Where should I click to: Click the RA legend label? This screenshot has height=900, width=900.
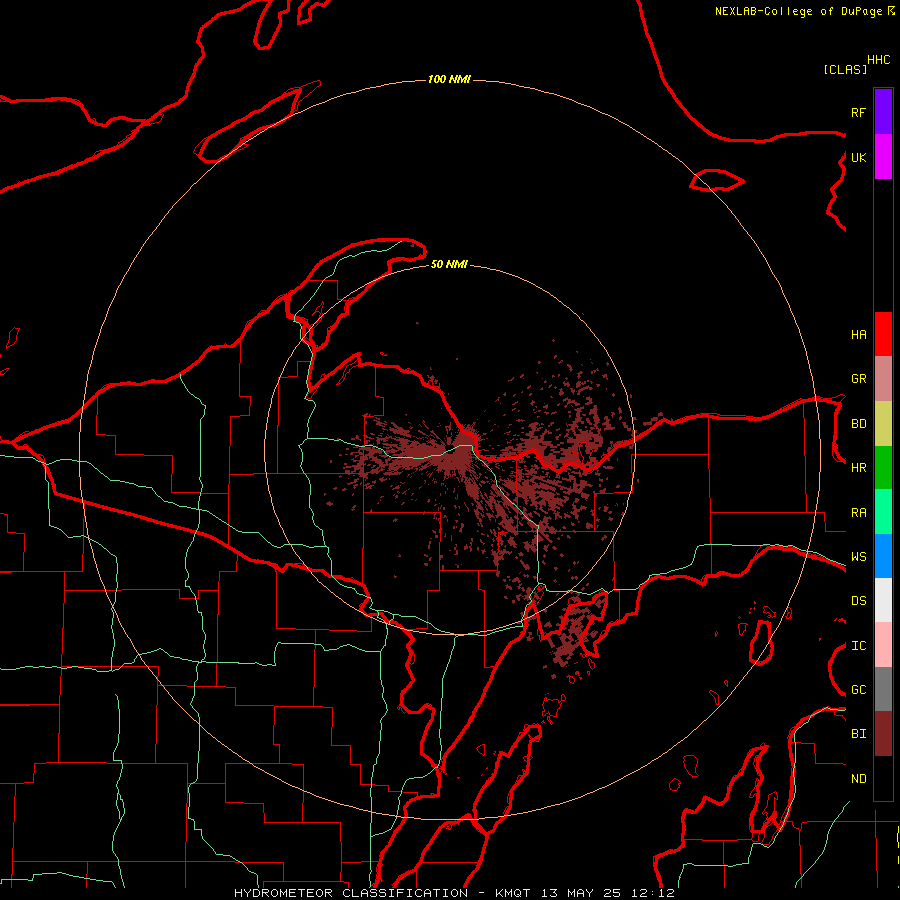(858, 513)
